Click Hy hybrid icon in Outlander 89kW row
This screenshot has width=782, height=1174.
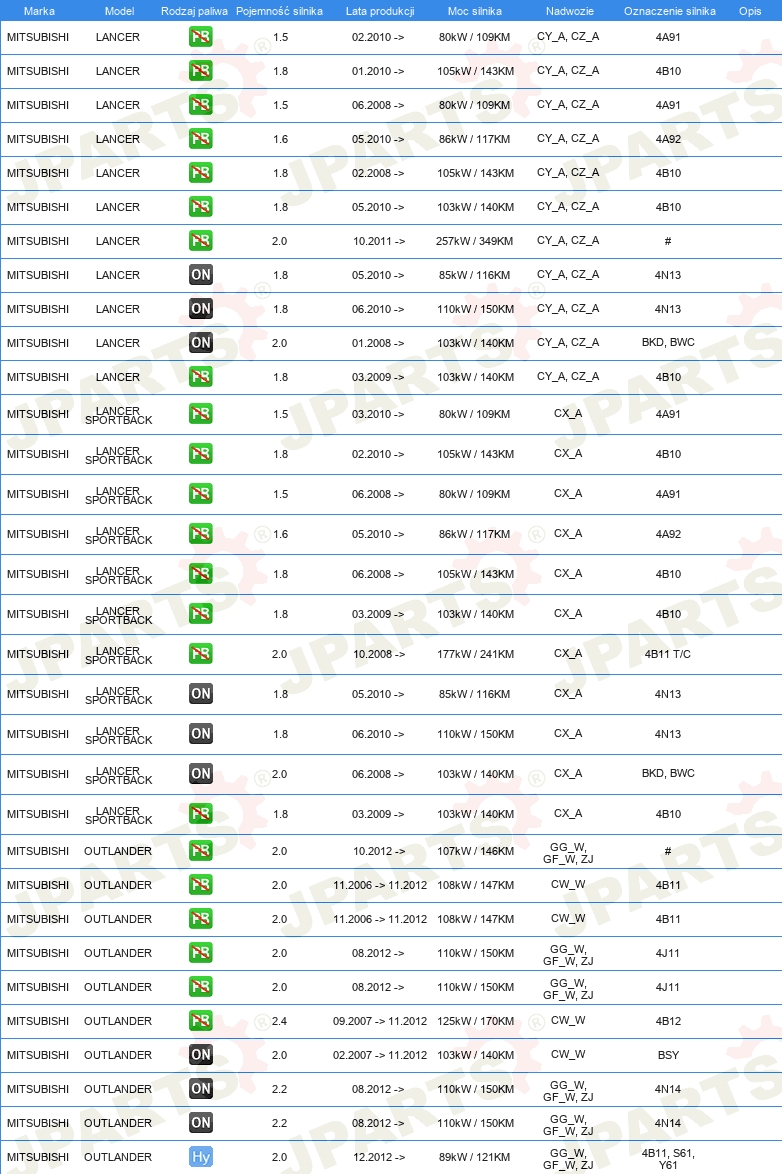click(x=200, y=1157)
